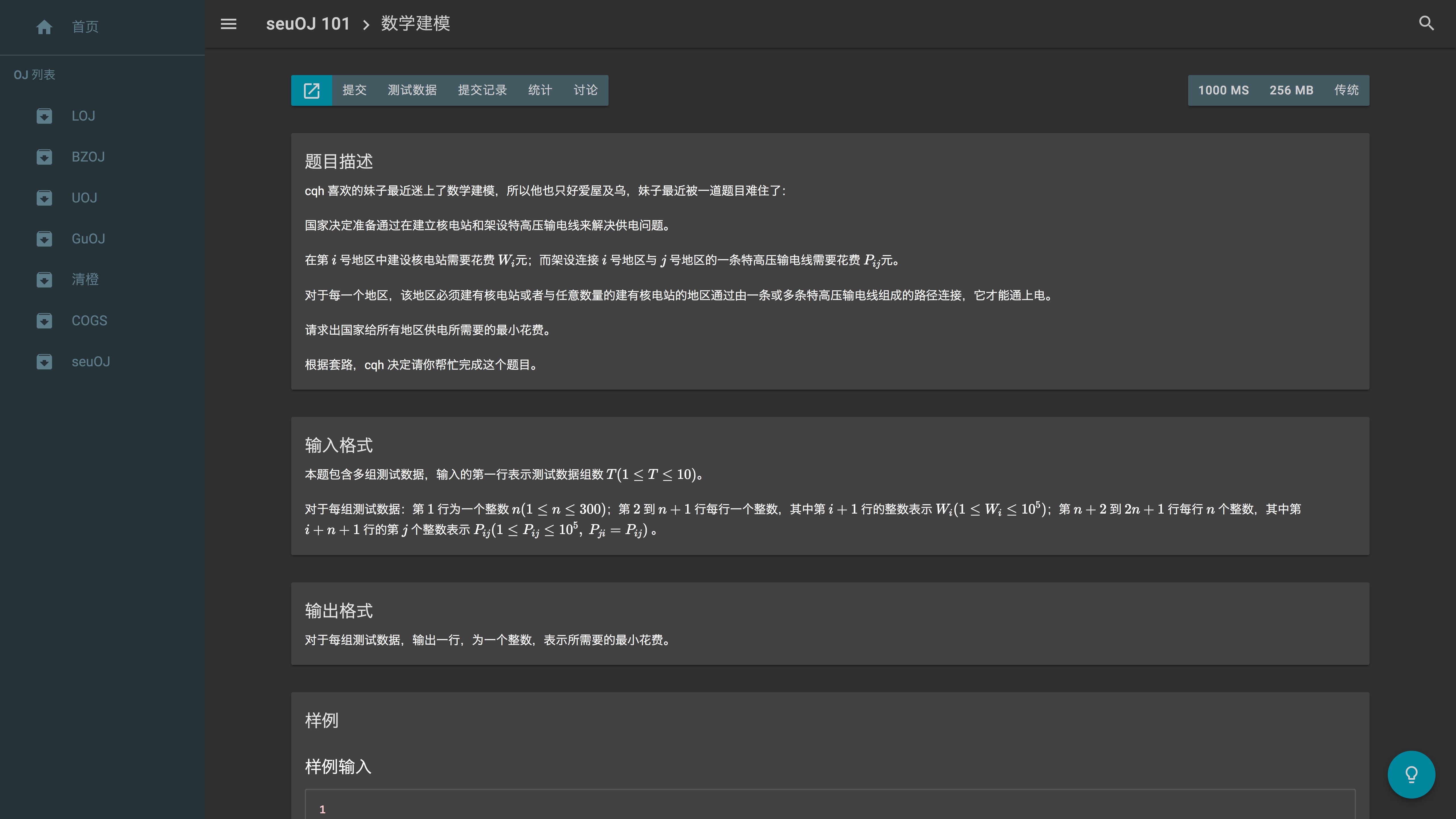1456x819 pixels.
Task: Click the lightbulb floating button
Action: pyautogui.click(x=1411, y=774)
